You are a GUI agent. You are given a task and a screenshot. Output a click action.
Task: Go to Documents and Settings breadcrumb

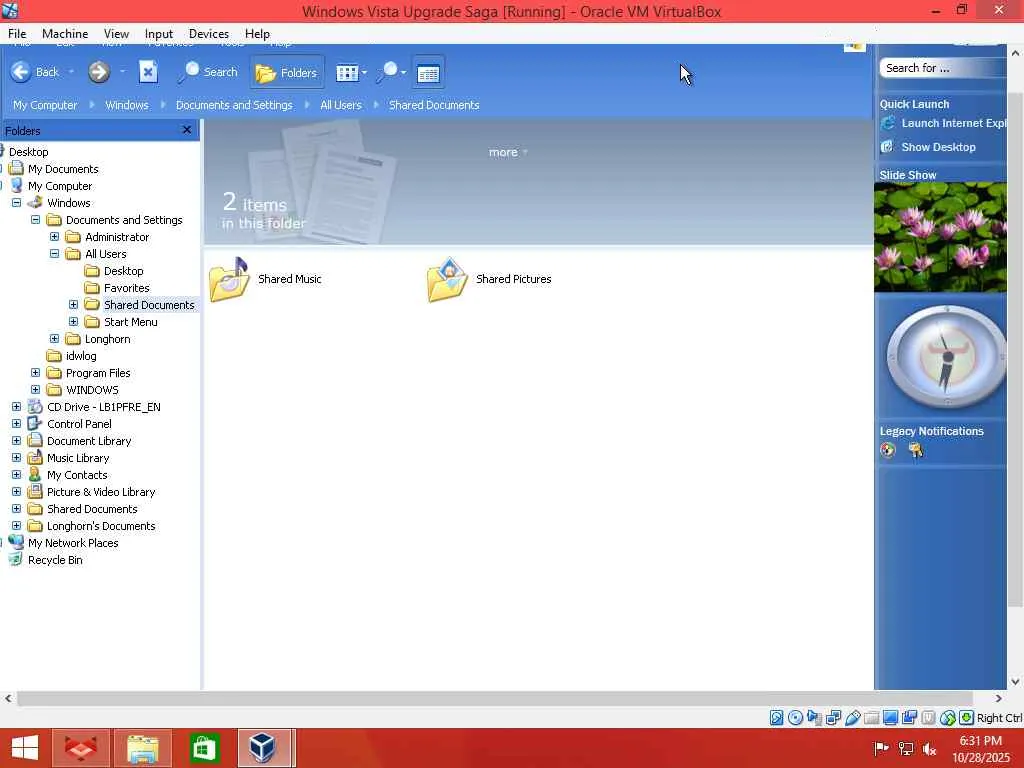coord(234,105)
